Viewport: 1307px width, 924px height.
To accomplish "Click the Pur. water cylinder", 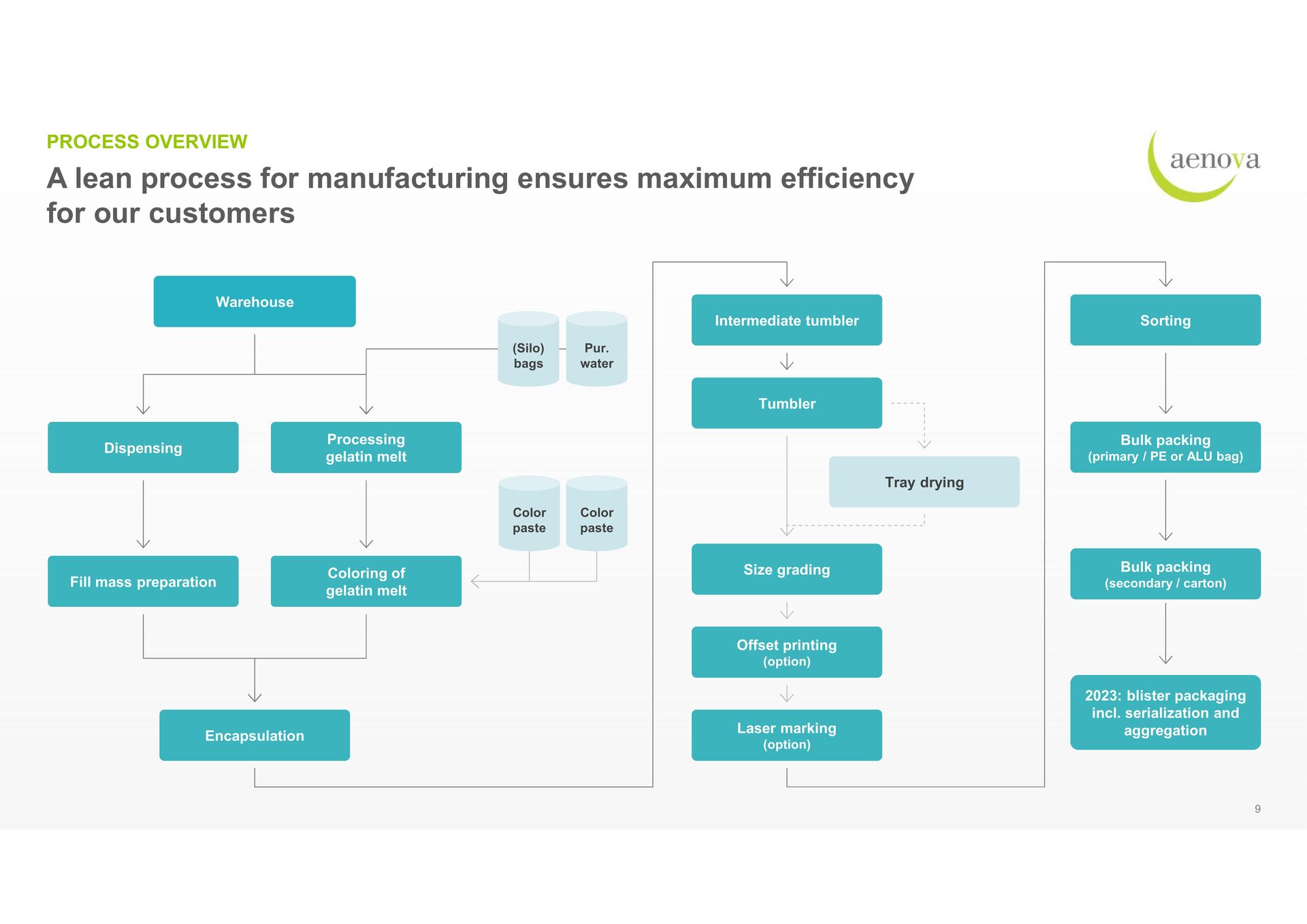I will (x=596, y=349).
